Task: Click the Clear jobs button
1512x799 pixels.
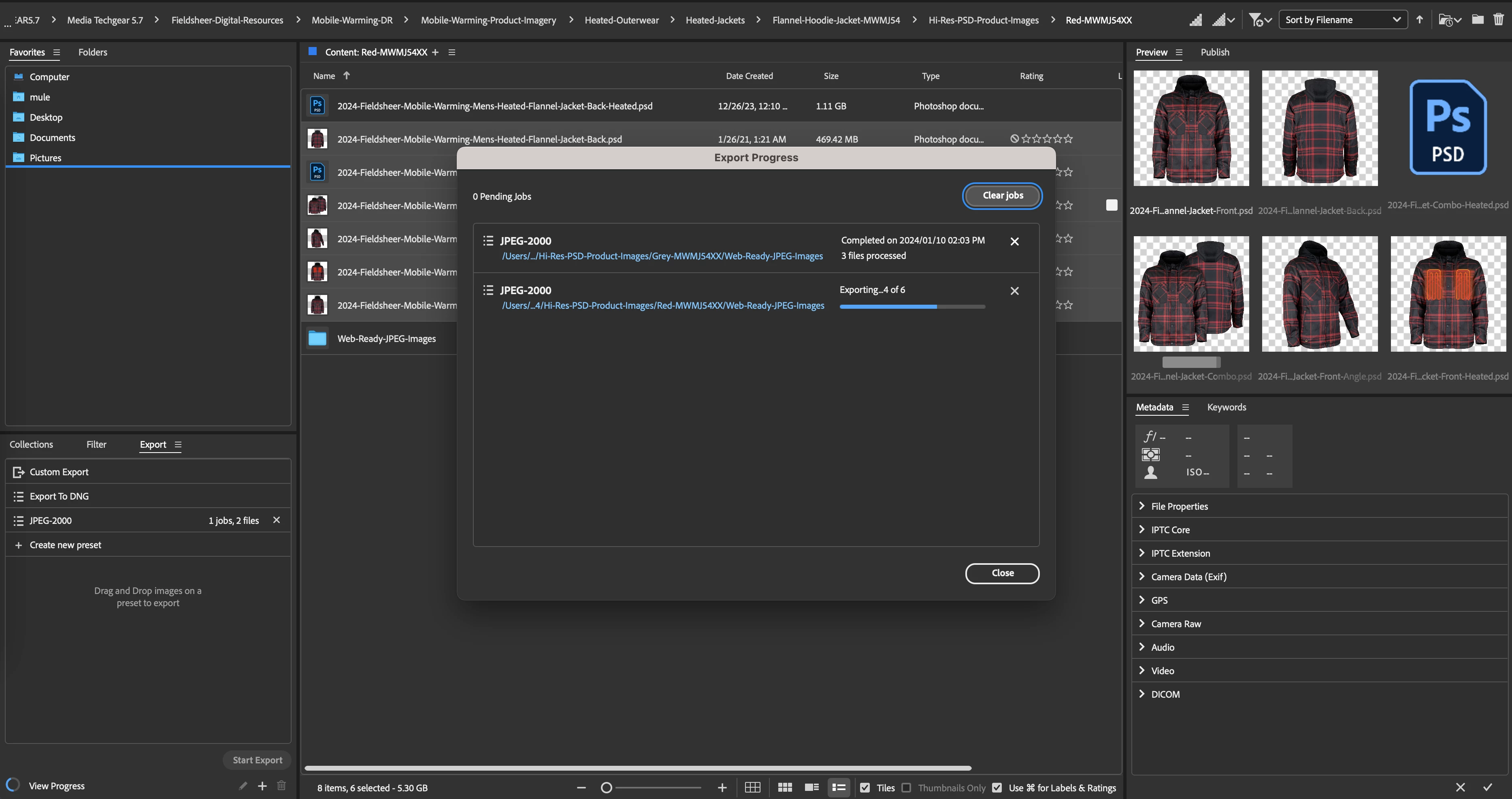Action: pos(1002,196)
